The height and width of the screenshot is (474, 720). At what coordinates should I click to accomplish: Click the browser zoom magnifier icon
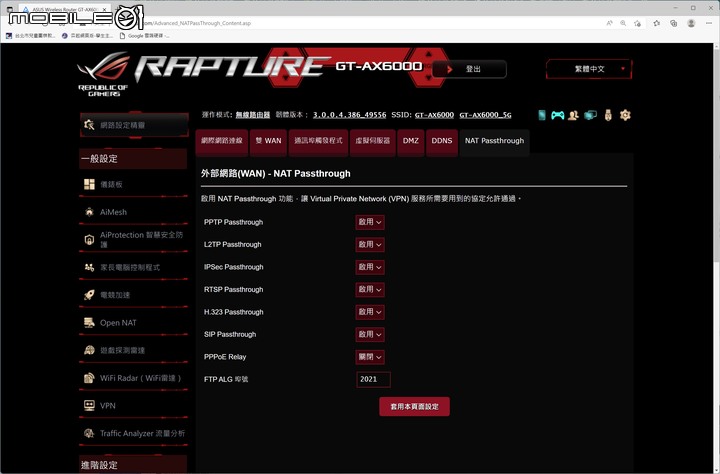[x=623, y=23]
